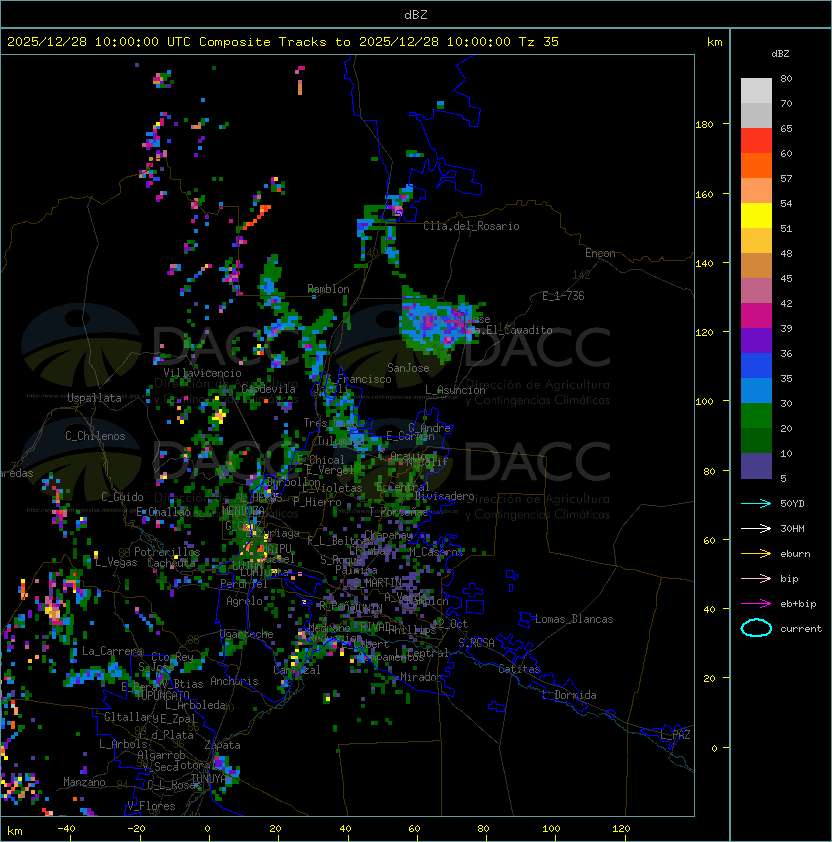Click the 'SanJose' map label

pyautogui.click(x=408, y=368)
